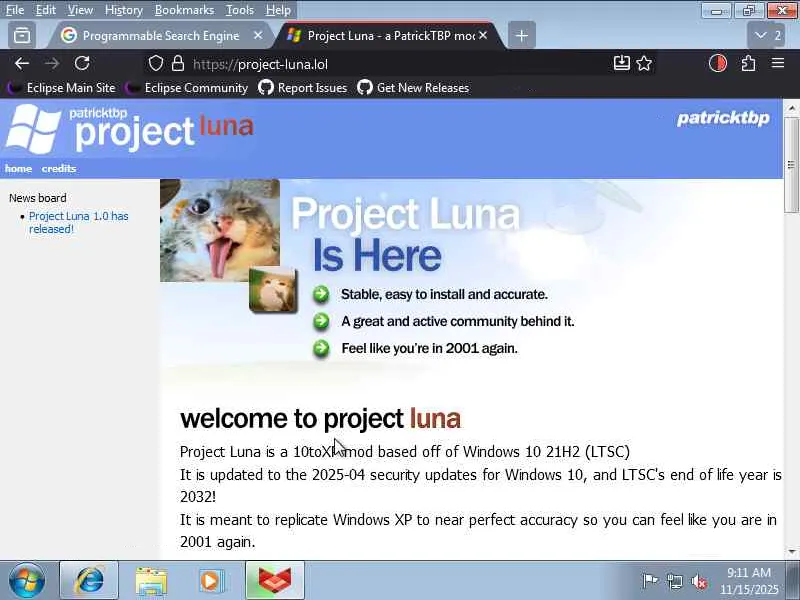Click the page scrollbar up arrow
Image resolution: width=800 pixels, height=600 pixels.
pyautogui.click(x=791, y=108)
